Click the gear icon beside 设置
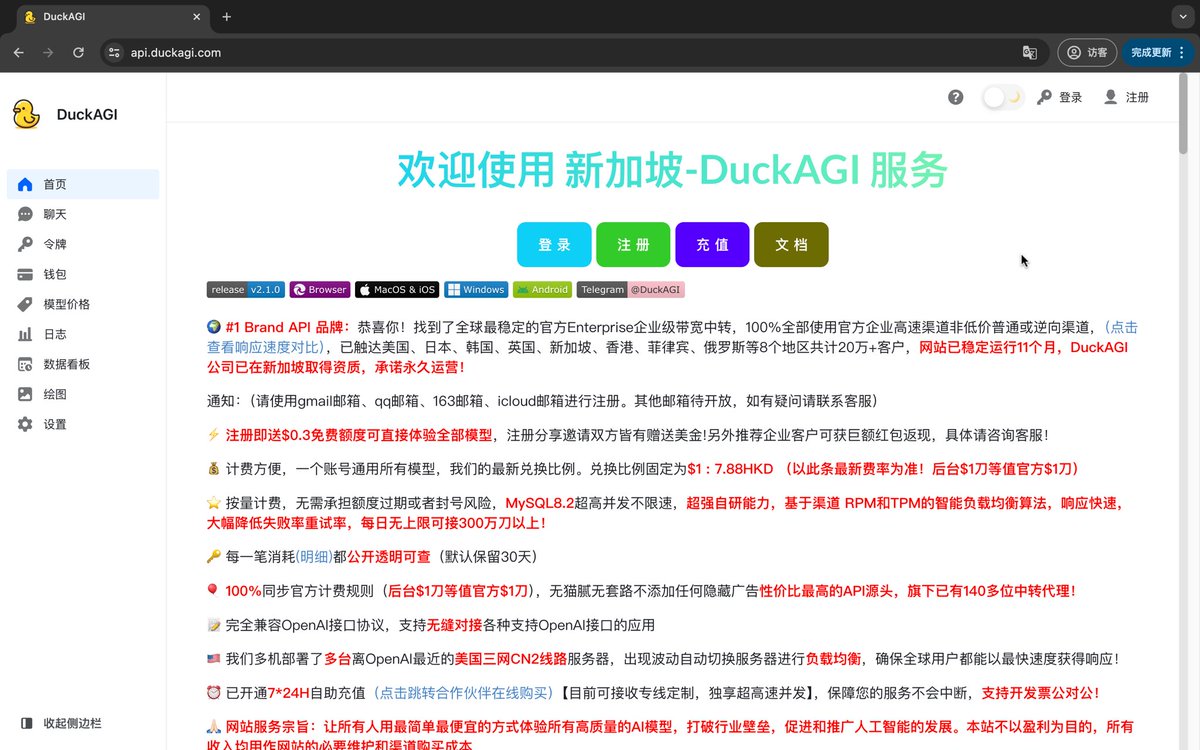Image resolution: width=1200 pixels, height=750 pixels. (x=25, y=424)
